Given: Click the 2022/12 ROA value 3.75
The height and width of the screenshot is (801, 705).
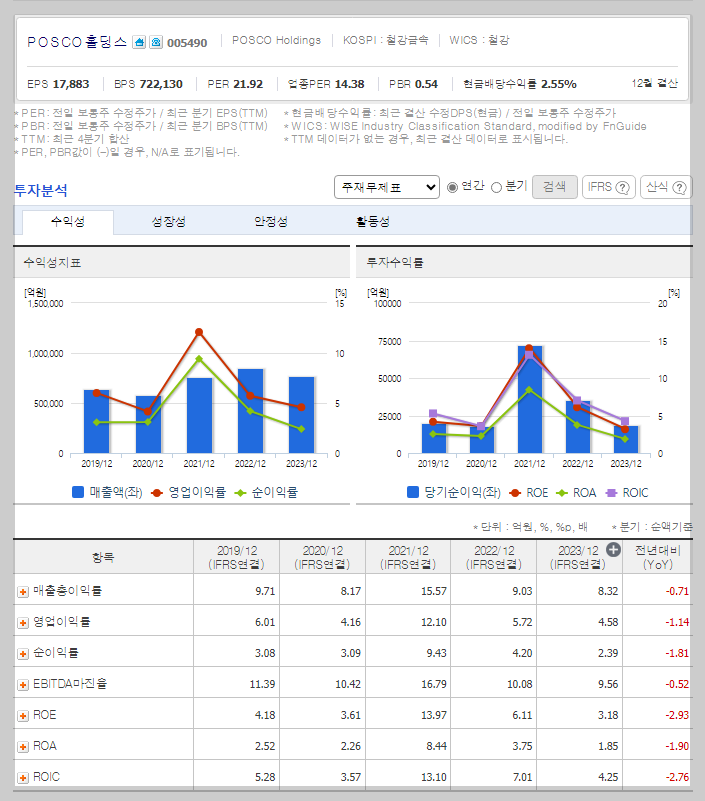Looking at the screenshot, I should (x=522, y=746).
